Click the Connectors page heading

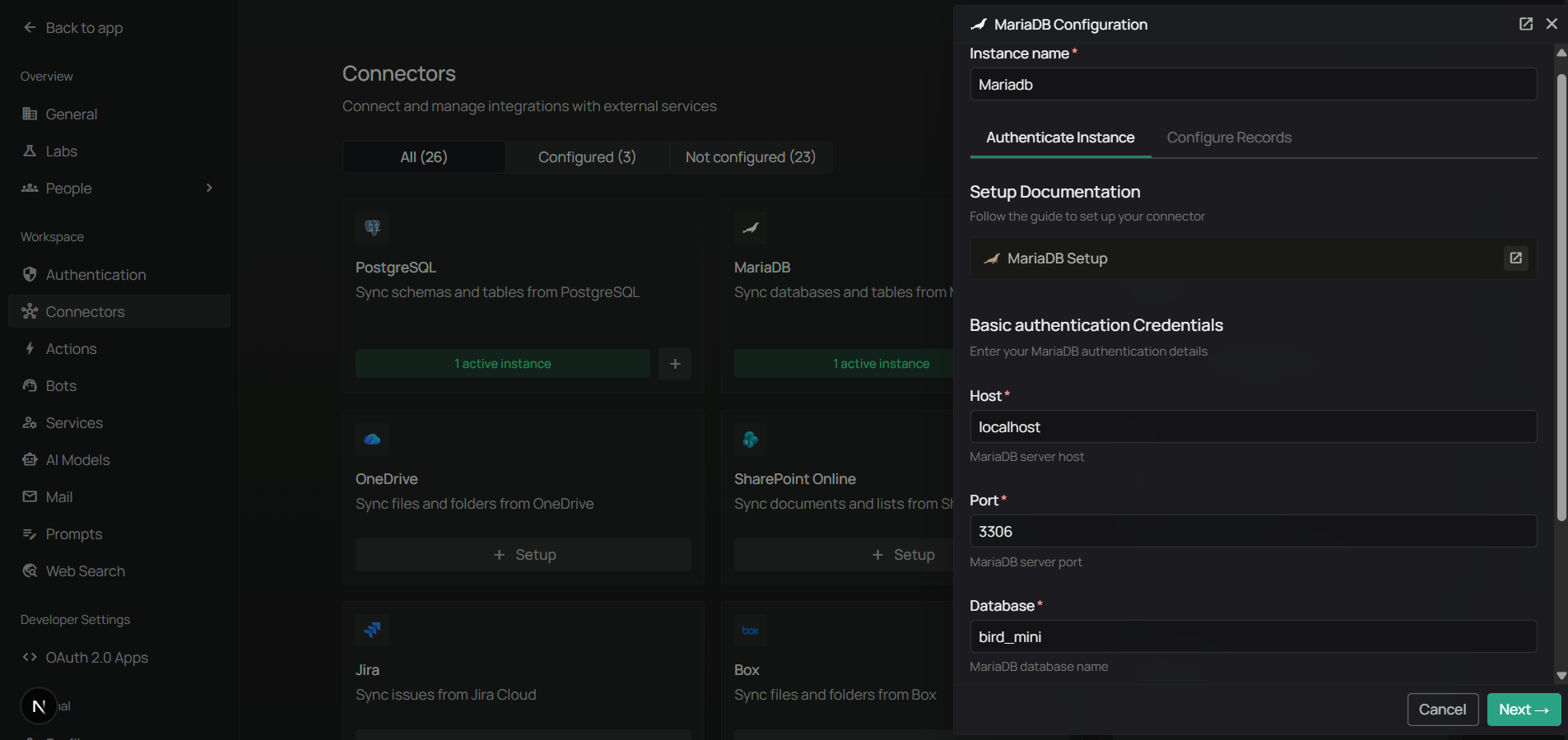399,73
